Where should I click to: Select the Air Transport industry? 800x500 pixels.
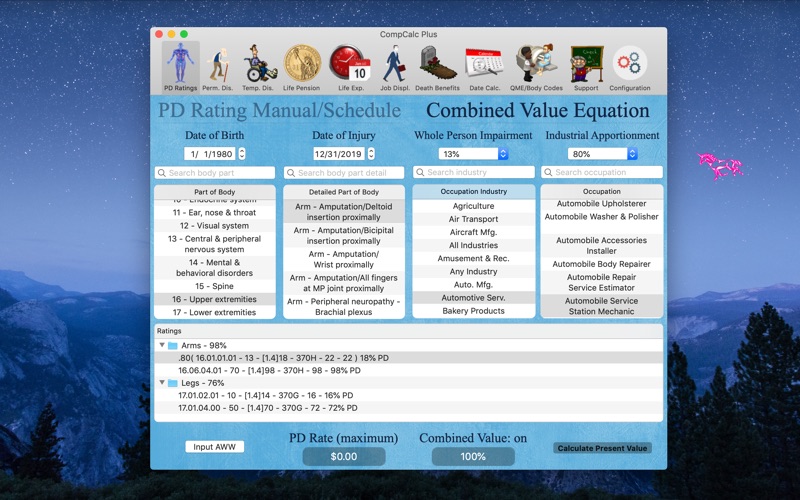coord(473,219)
